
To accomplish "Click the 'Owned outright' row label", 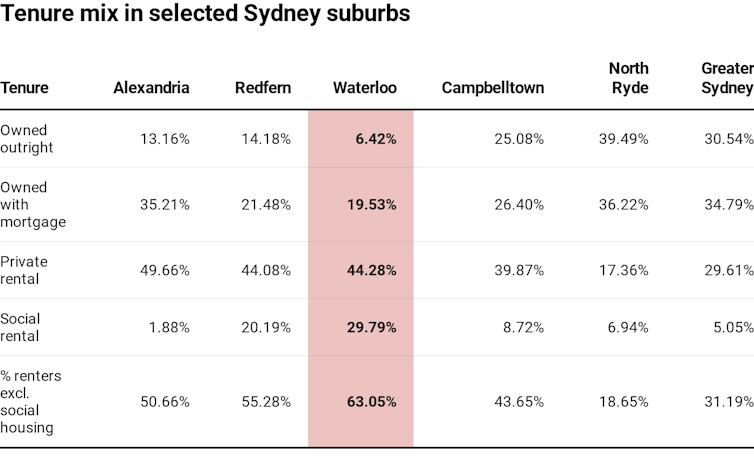I will [24, 139].
